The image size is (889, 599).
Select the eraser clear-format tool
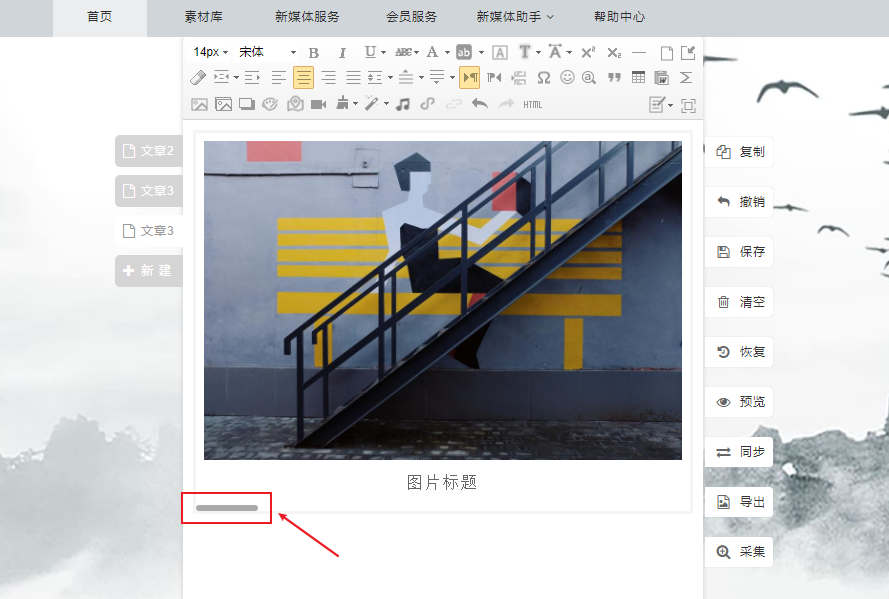197,78
